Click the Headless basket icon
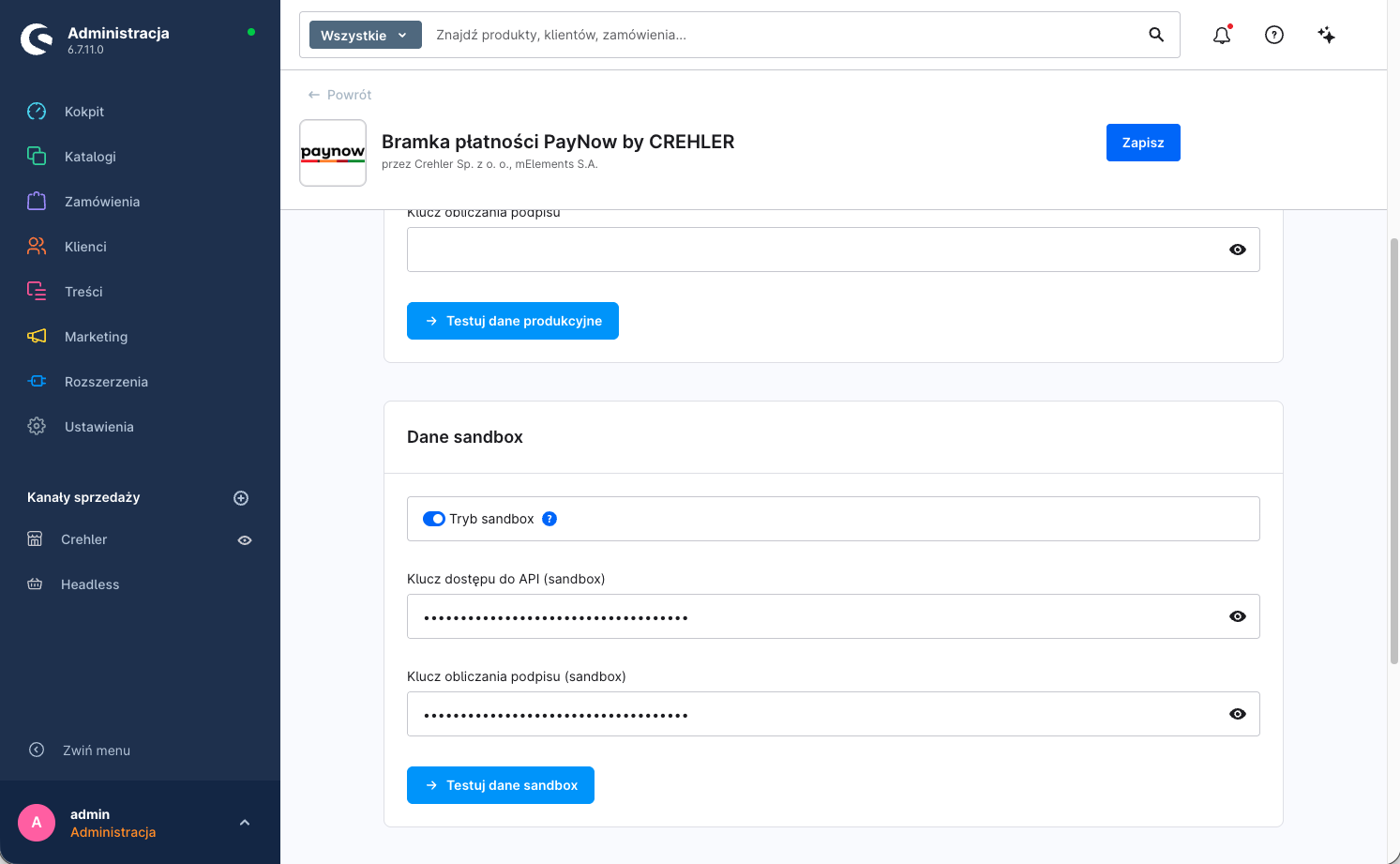 coord(35,584)
